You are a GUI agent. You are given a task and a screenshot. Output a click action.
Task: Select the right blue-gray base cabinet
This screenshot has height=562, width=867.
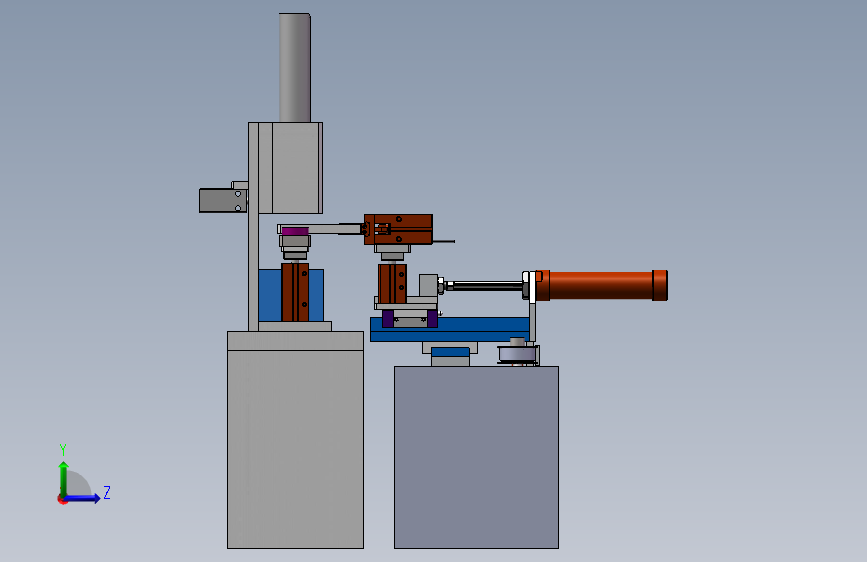click(476, 457)
